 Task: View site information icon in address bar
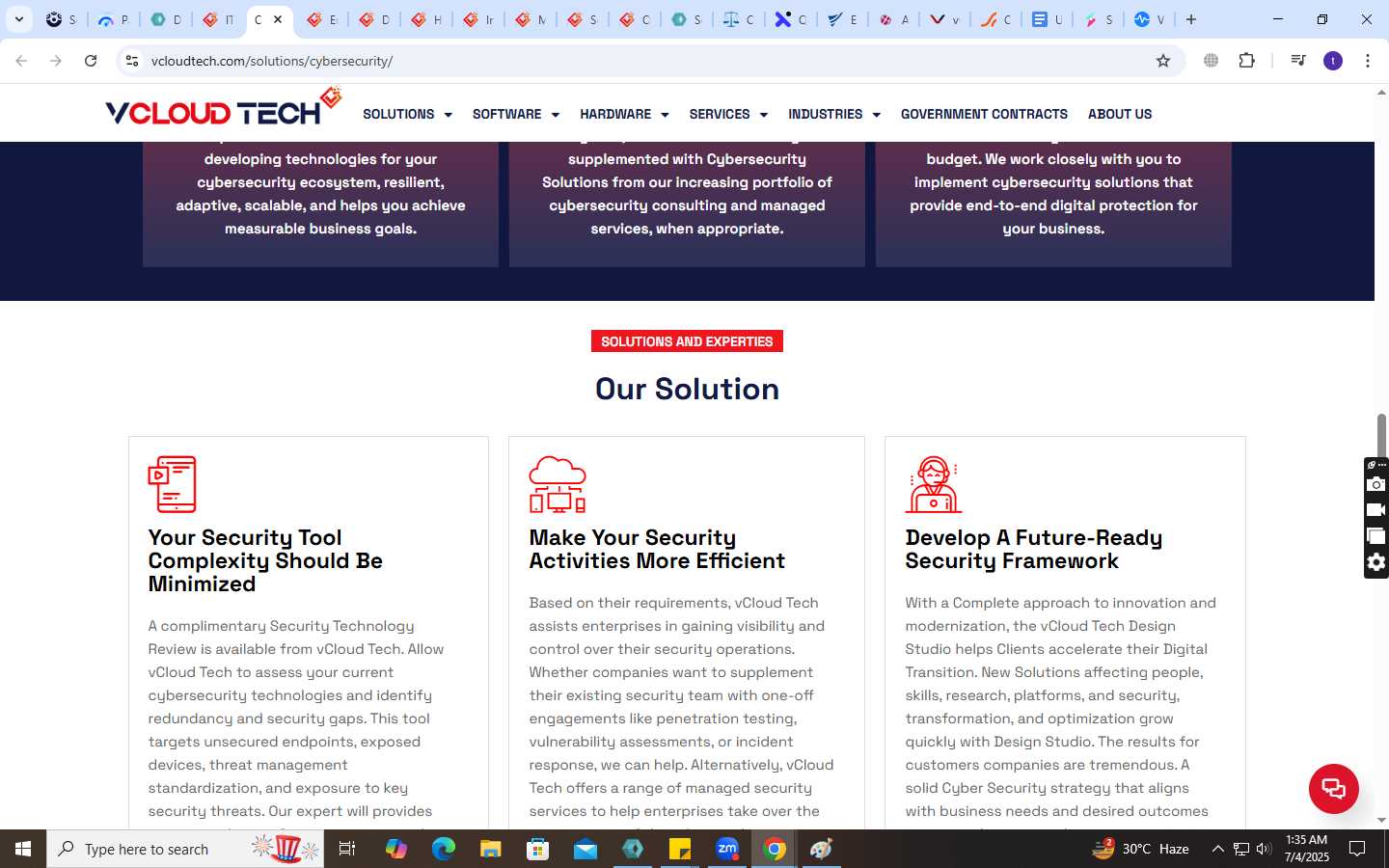pyautogui.click(x=132, y=61)
